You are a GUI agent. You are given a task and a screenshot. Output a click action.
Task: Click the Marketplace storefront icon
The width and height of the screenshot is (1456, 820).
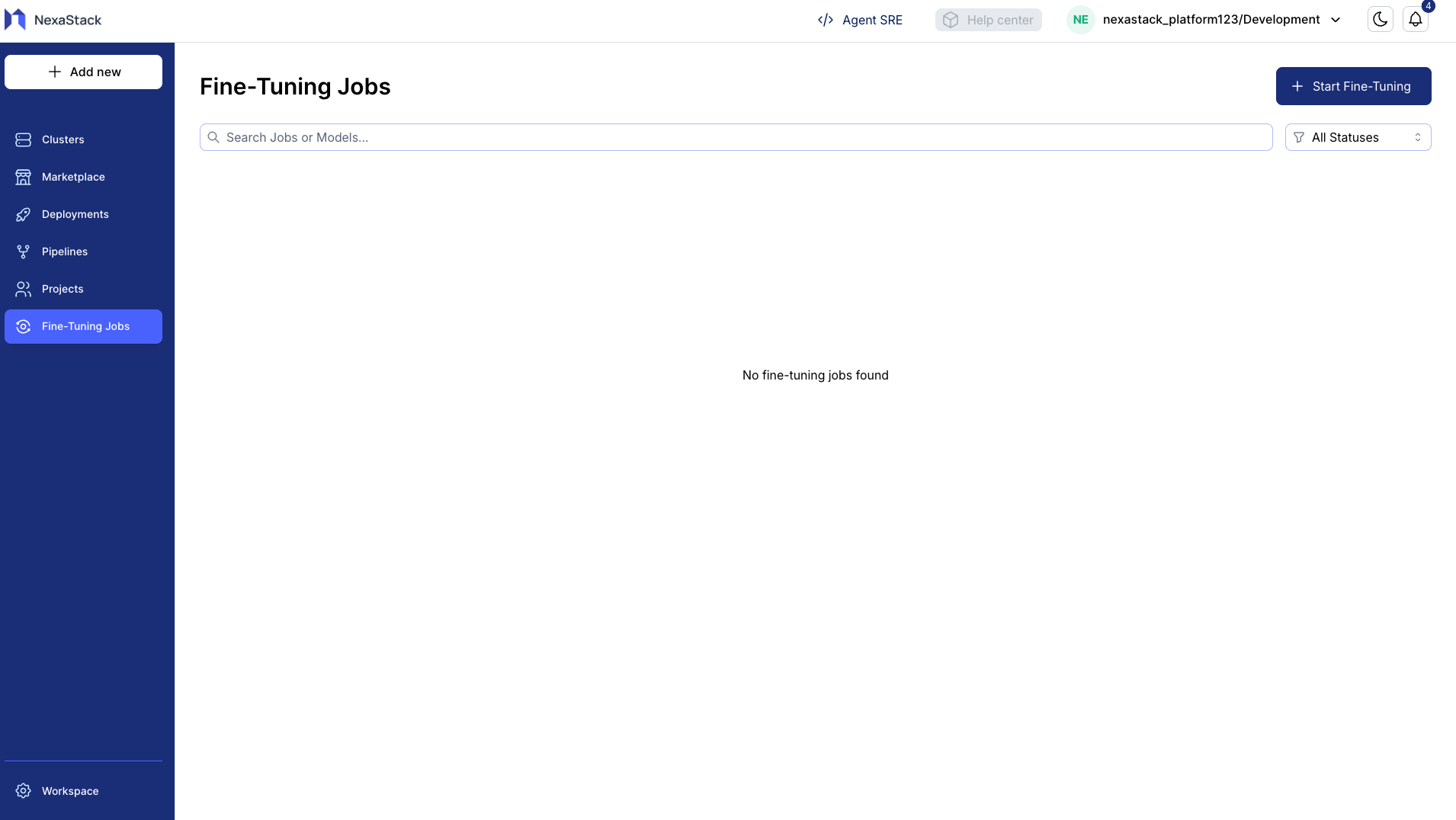pyautogui.click(x=24, y=177)
